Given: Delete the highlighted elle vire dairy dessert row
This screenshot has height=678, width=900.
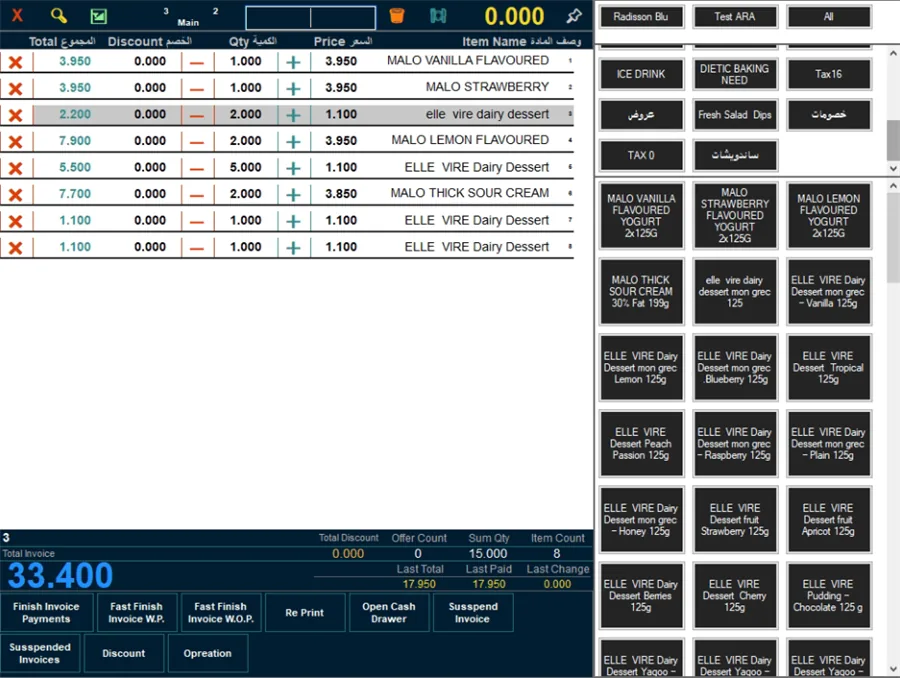Looking at the screenshot, I should pos(15,115).
